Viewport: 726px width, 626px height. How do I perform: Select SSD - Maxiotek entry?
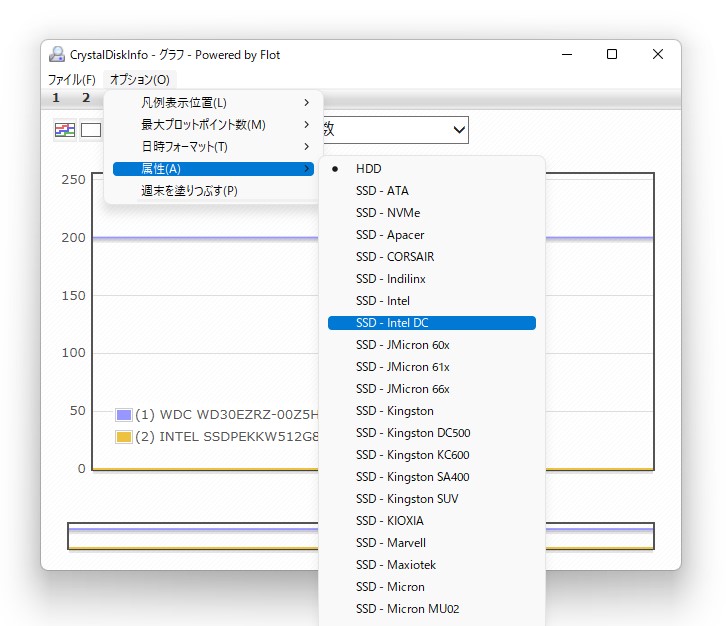coord(432,565)
